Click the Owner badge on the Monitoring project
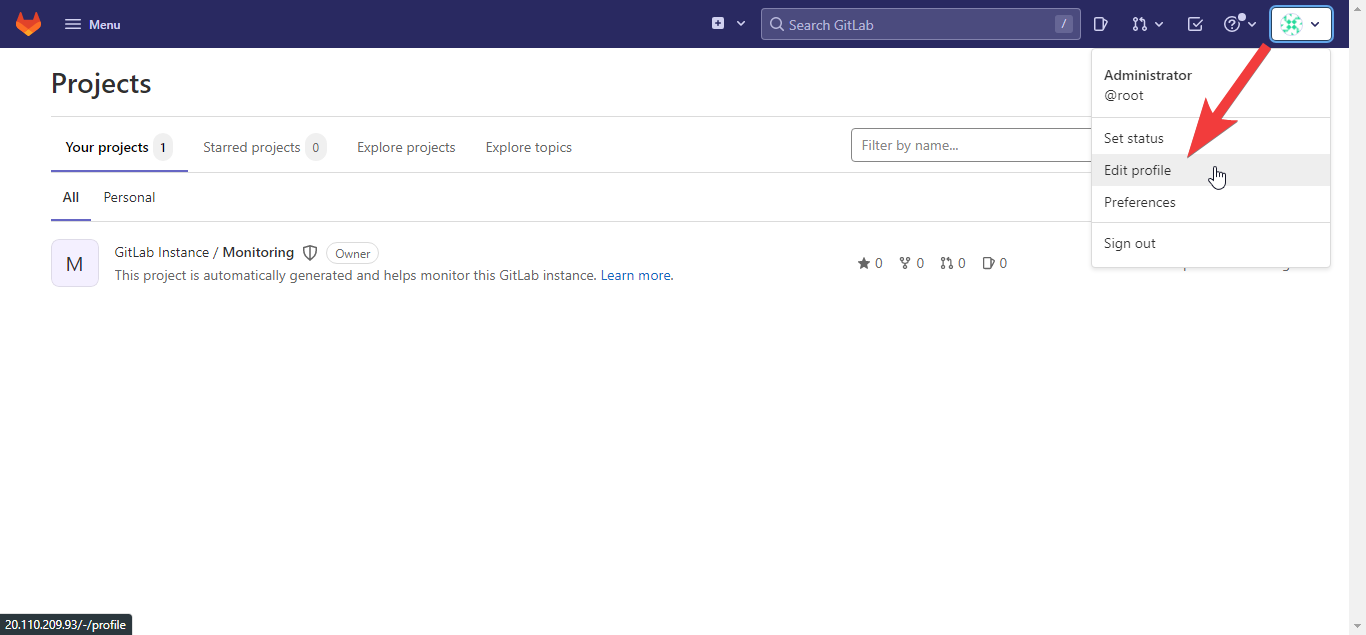 352,253
